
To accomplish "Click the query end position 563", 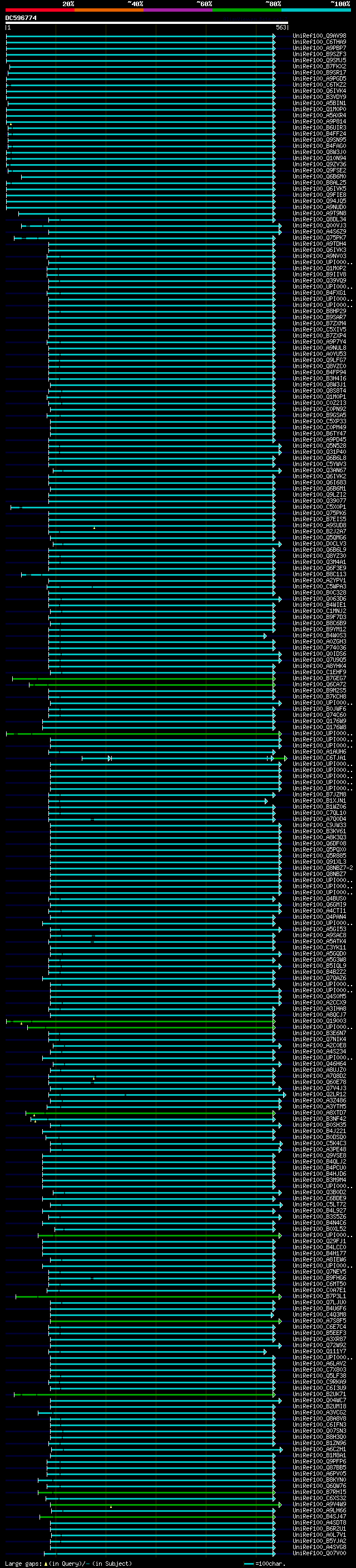I will (280, 27).
